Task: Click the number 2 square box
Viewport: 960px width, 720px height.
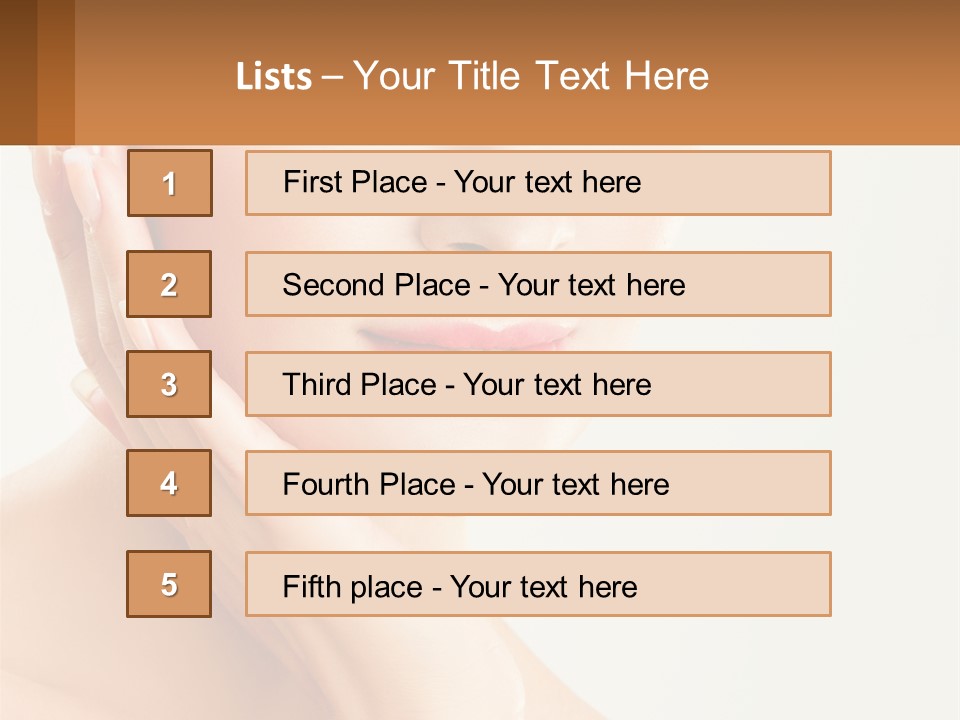Action: (169, 284)
